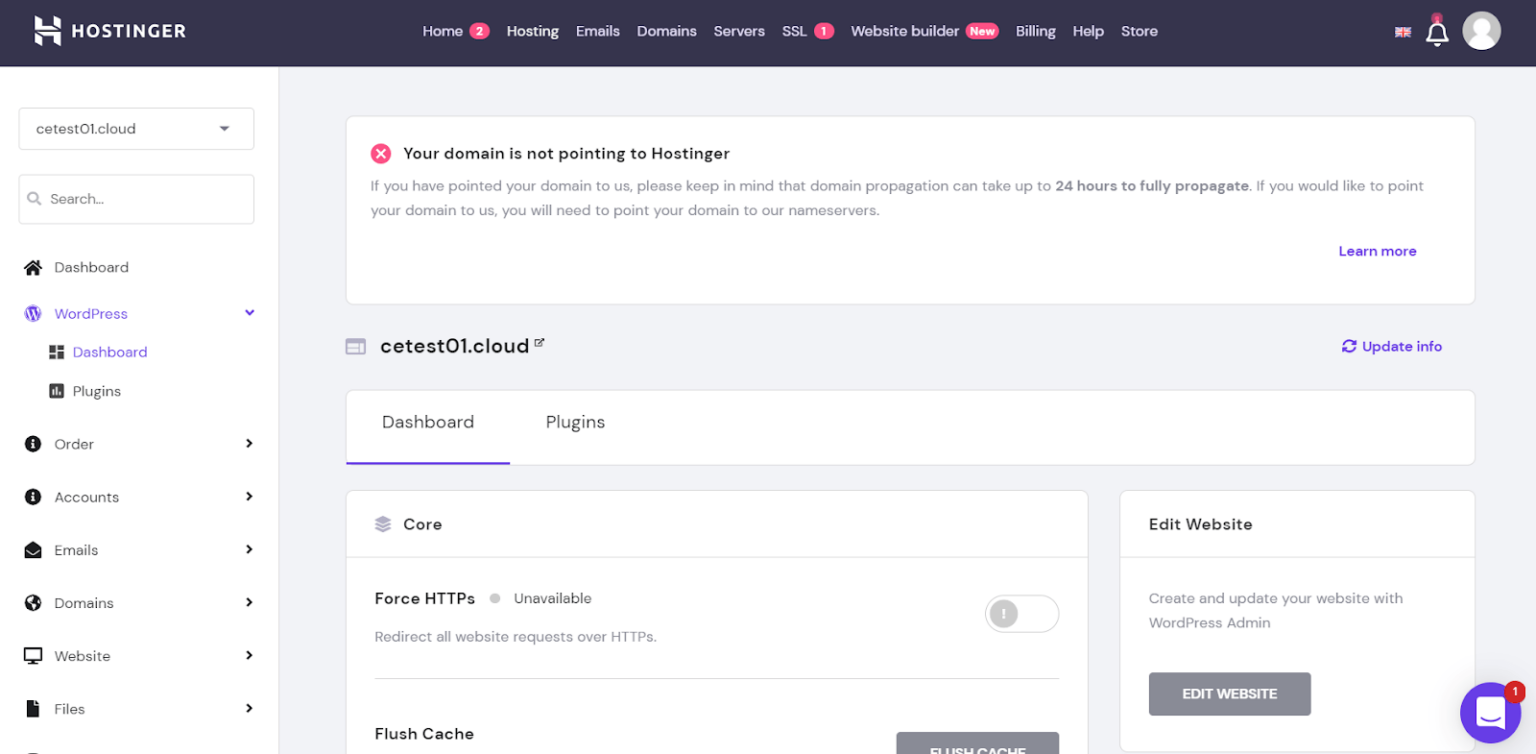1536x754 pixels.
Task: Click the Update info refresh link
Action: click(1391, 346)
